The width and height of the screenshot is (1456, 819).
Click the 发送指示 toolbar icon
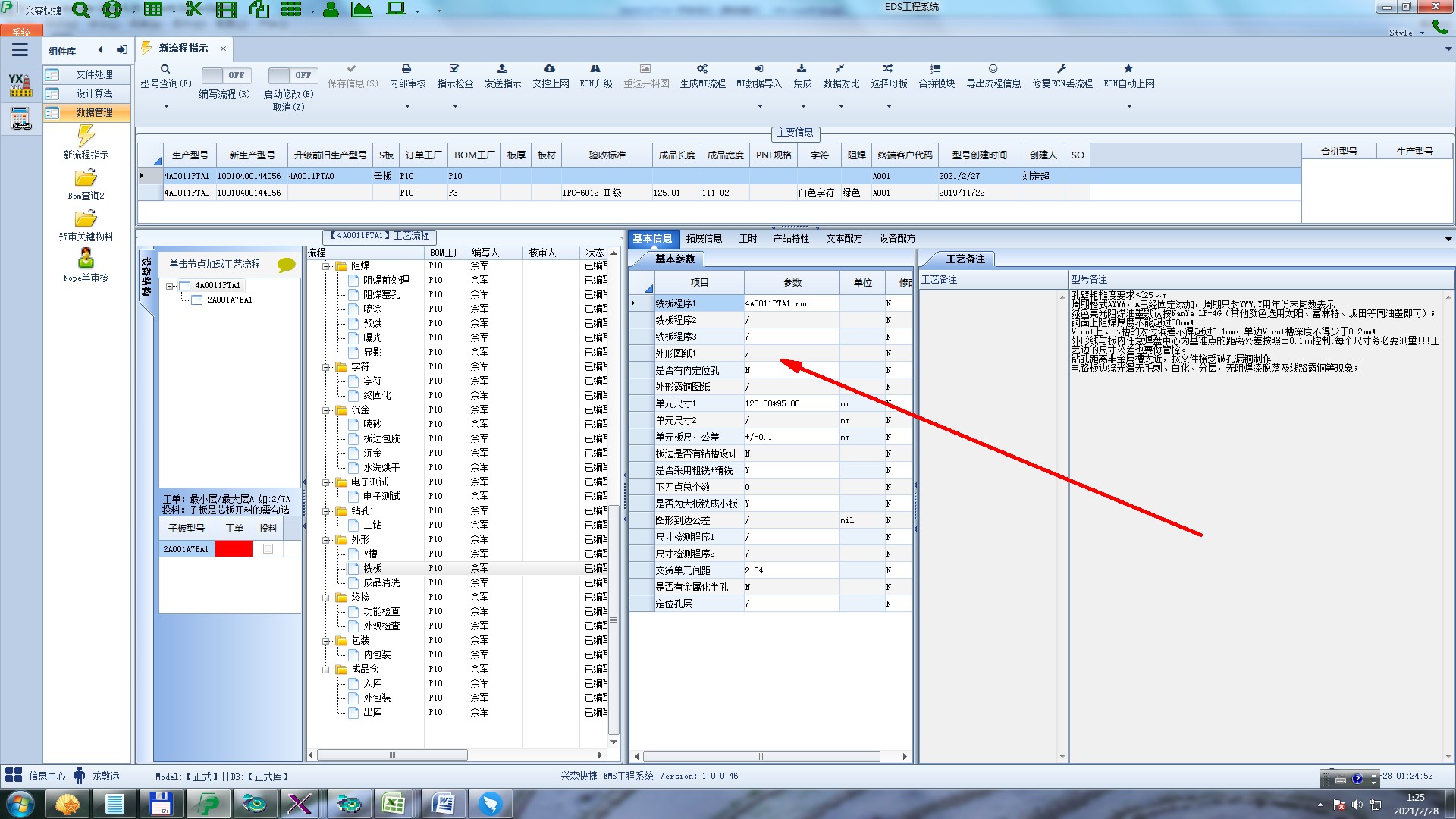(502, 69)
